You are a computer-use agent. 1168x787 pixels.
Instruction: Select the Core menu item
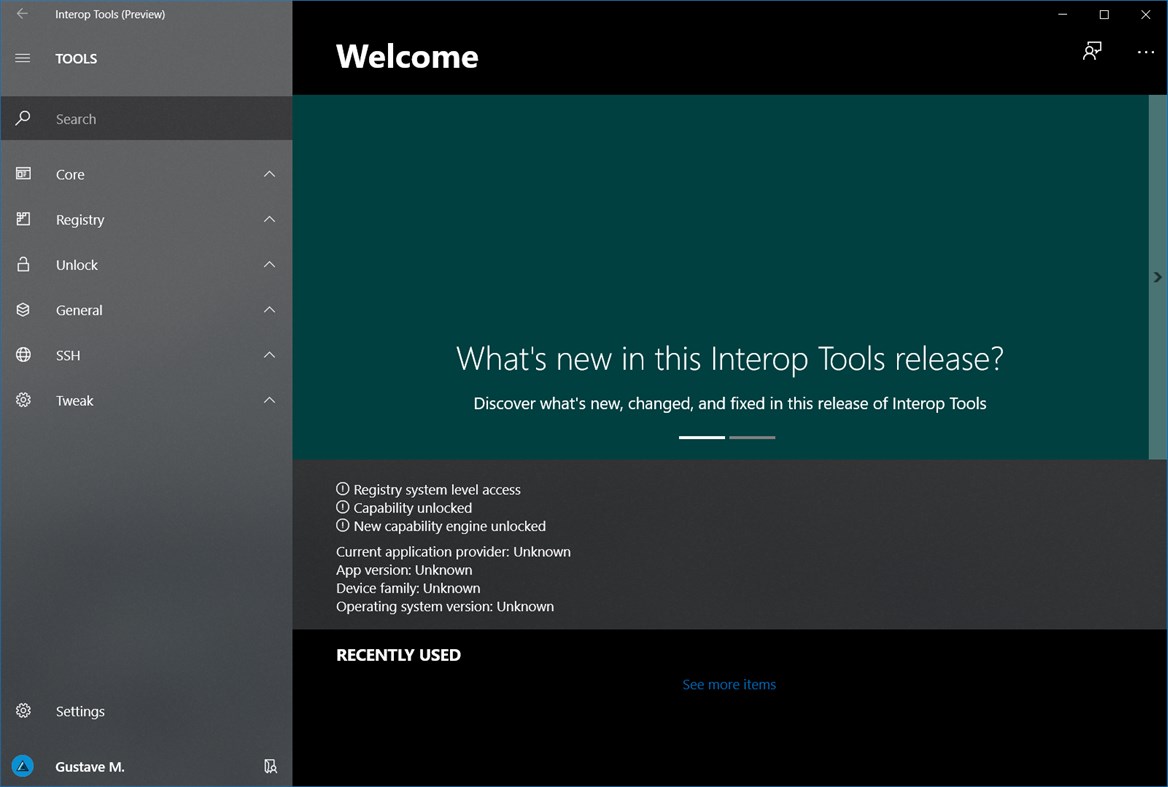(146, 174)
